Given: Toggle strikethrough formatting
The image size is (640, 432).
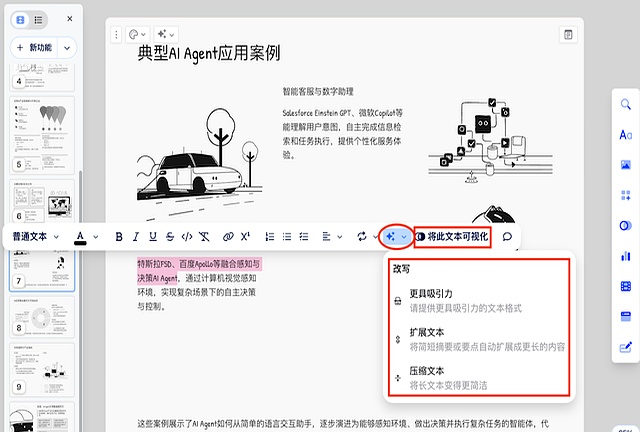Looking at the screenshot, I should coord(170,237).
